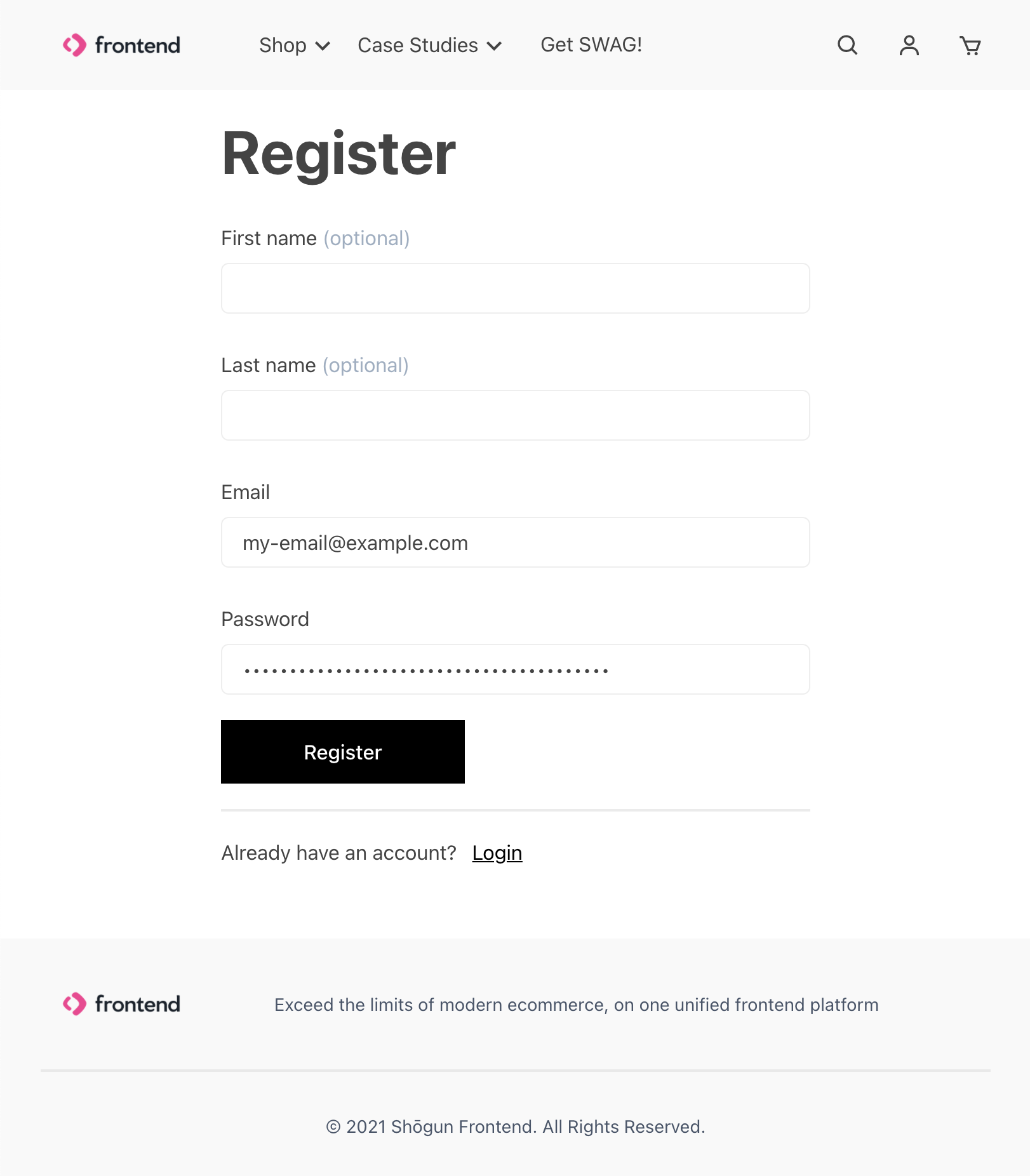This screenshot has height=1176, width=1030.
Task: Expand the Shop dropdown chevron
Action: [323, 46]
